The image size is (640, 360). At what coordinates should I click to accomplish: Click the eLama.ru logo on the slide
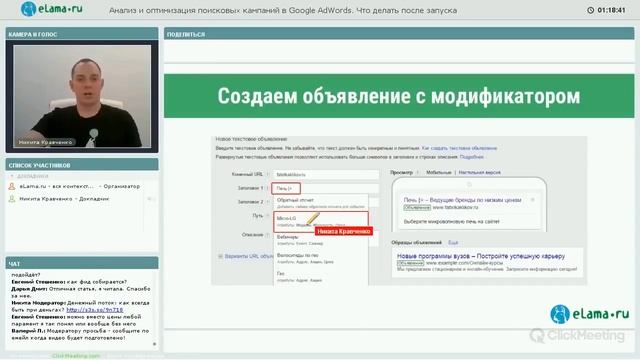pyautogui.click(x=590, y=314)
